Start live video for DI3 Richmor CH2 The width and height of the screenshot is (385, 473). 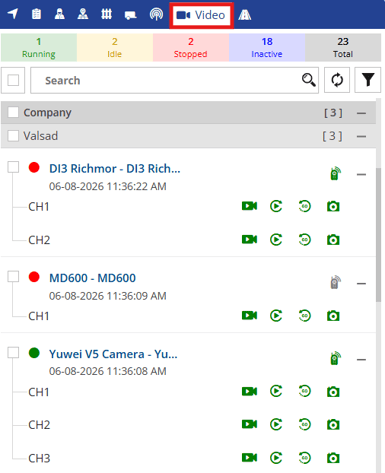click(249, 239)
